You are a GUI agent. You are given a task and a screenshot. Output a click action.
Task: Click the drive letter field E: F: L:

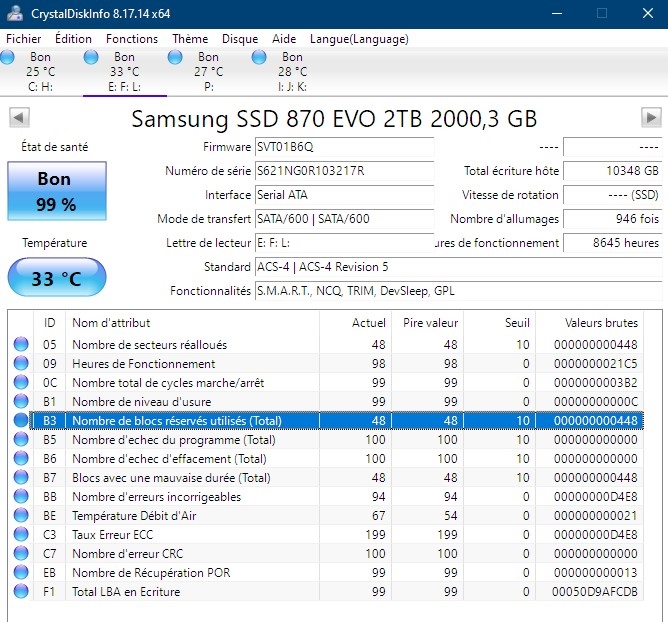coord(344,243)
